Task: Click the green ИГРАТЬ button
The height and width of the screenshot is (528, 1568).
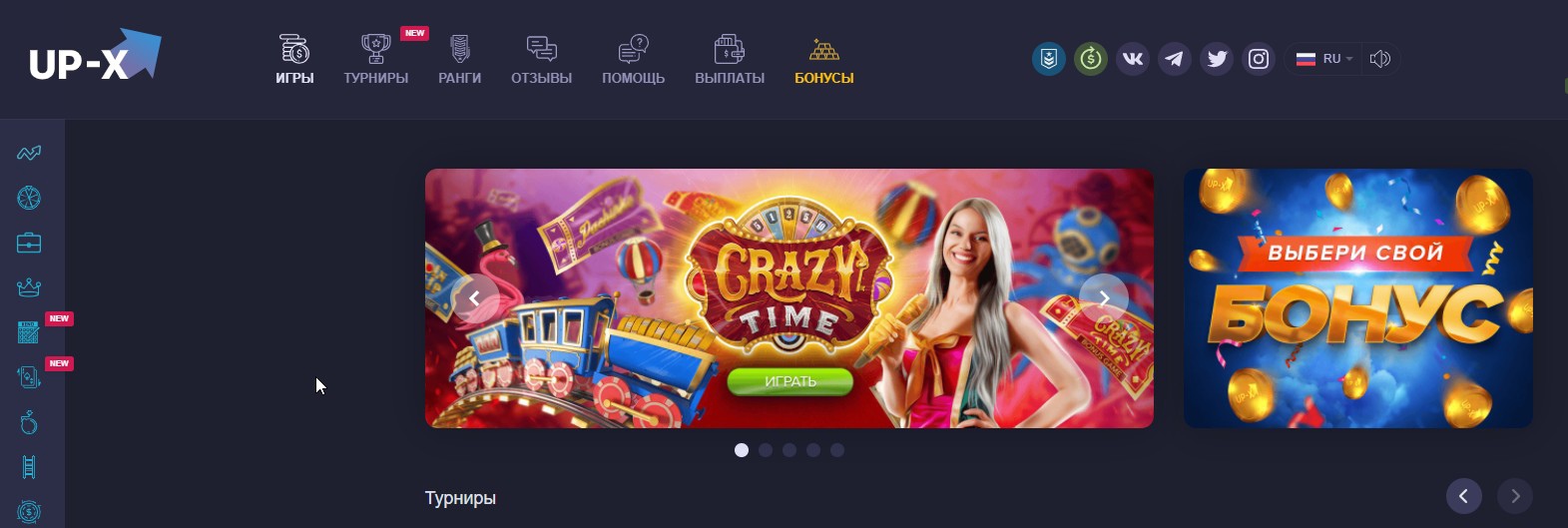Action: (x=790, y=381)
